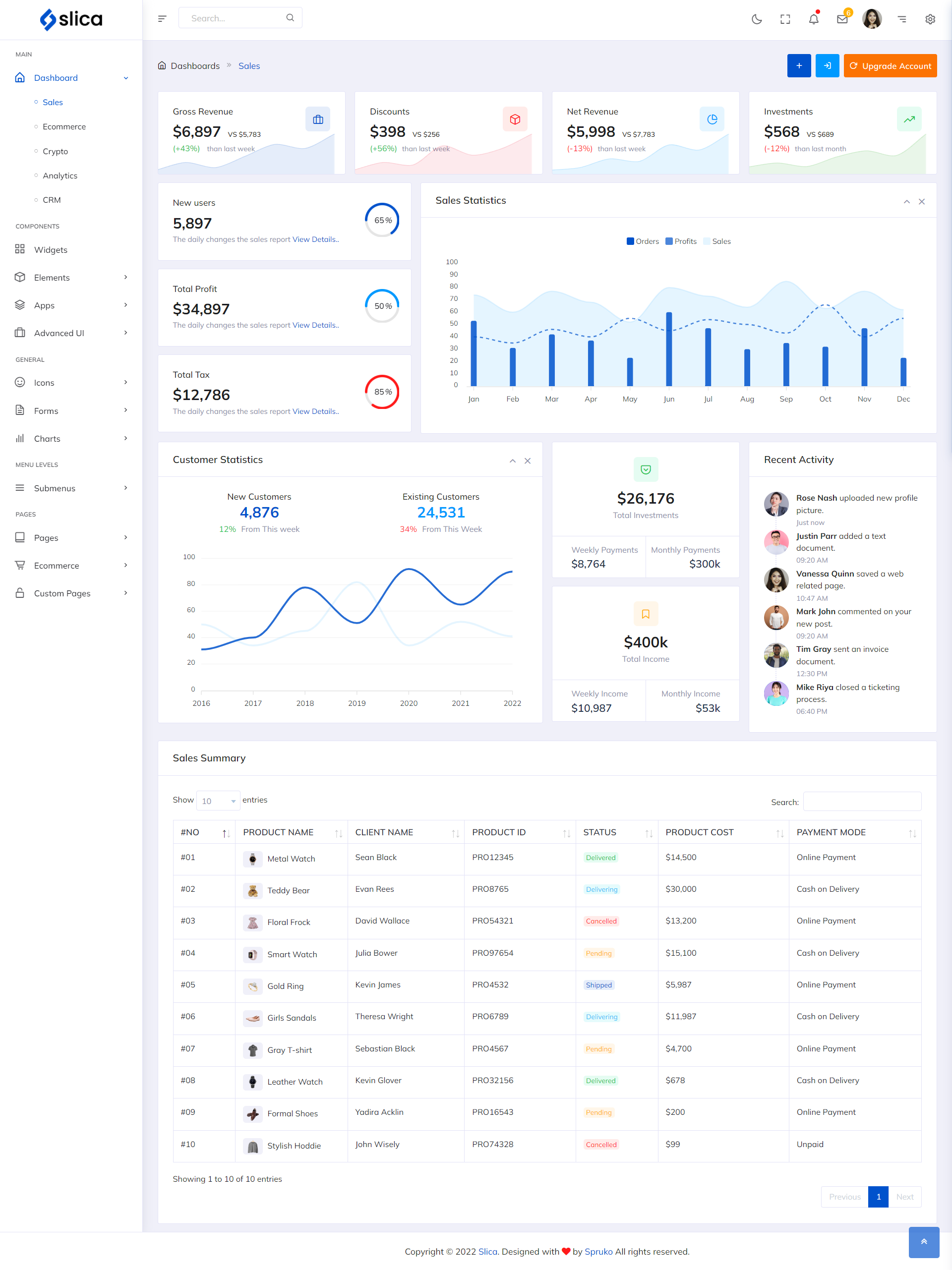This screenshot has width=952, height=1270.
Task: Click Net Revenue pie chart icon
Action: tap(712, 119)
